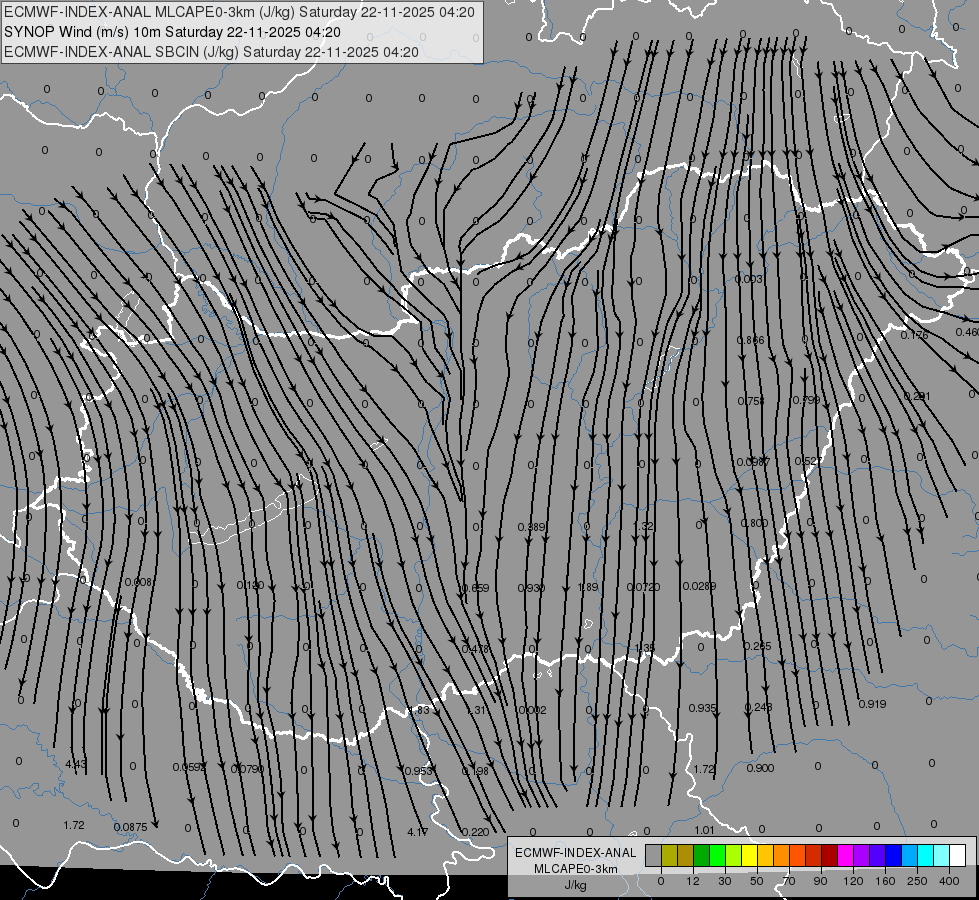
Task: Select the pure blue legend swatch
Action: point(893,855)
